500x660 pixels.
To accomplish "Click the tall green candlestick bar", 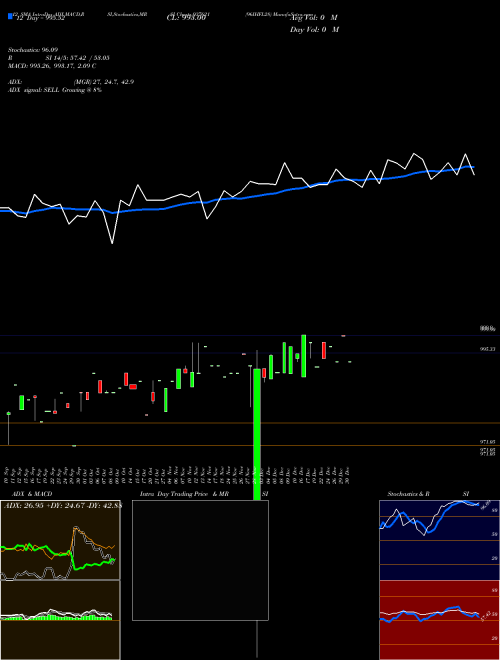I will tap(257, 434).
